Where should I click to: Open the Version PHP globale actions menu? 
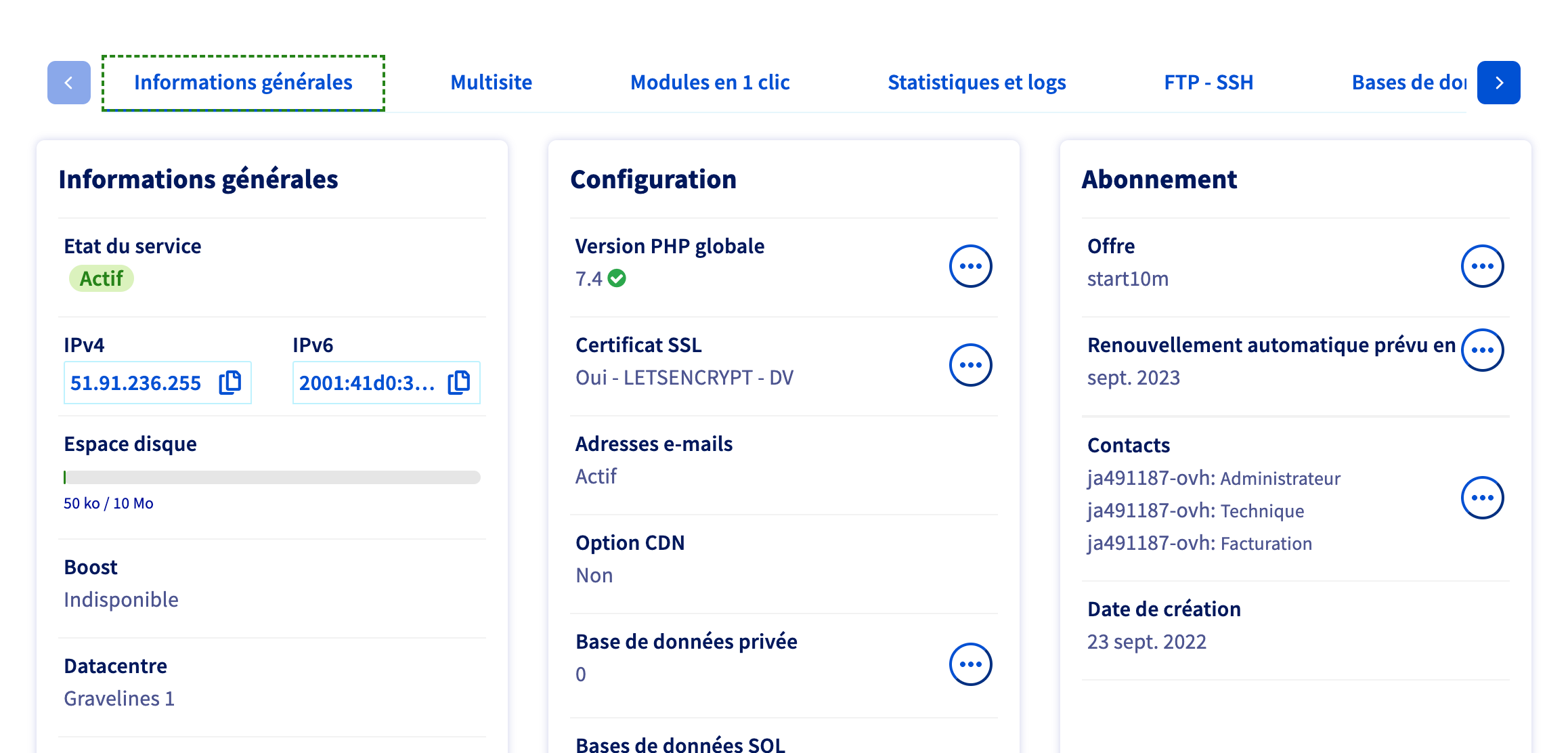click(x=970, y=266)
